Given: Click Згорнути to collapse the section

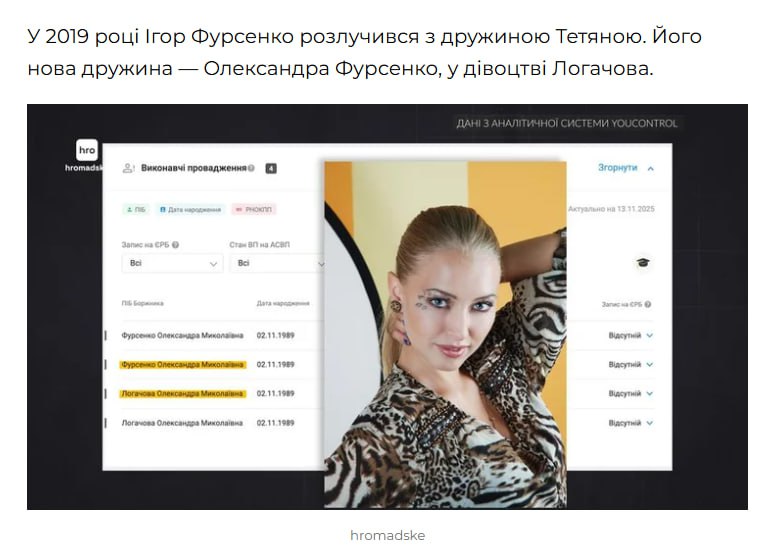Looking at the screenshot, I should coord(617,168).
